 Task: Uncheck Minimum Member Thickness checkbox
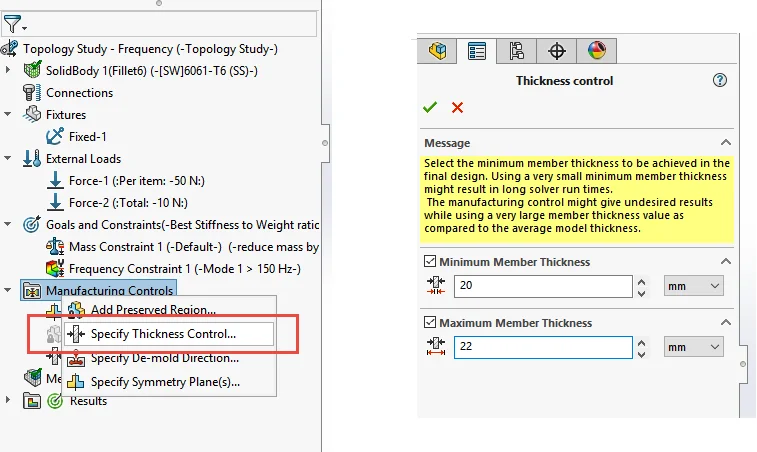[x=430, y=261]
